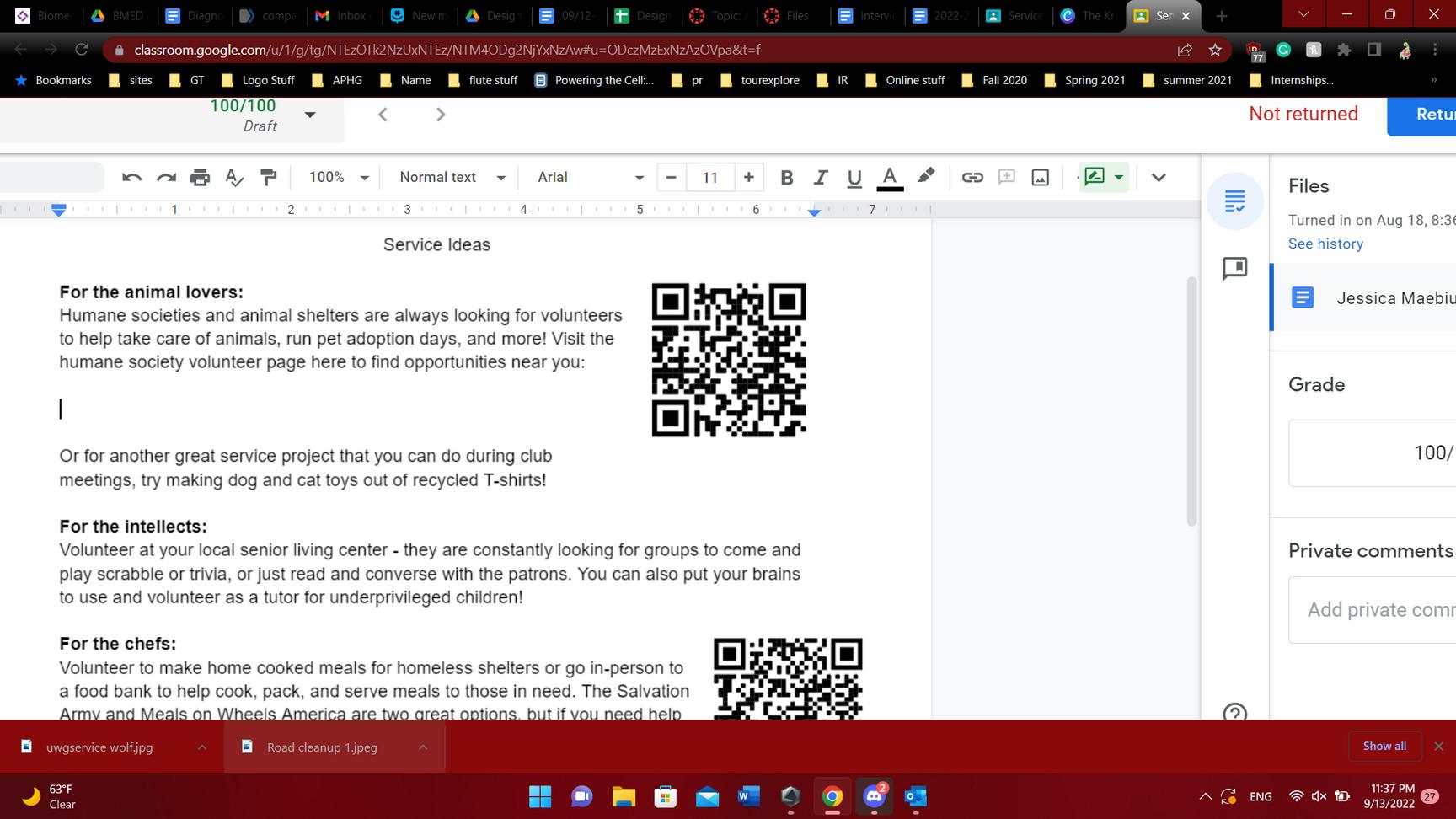Open the comment bank icon
Viewport: 1456px width, 819px height.
1235,268
